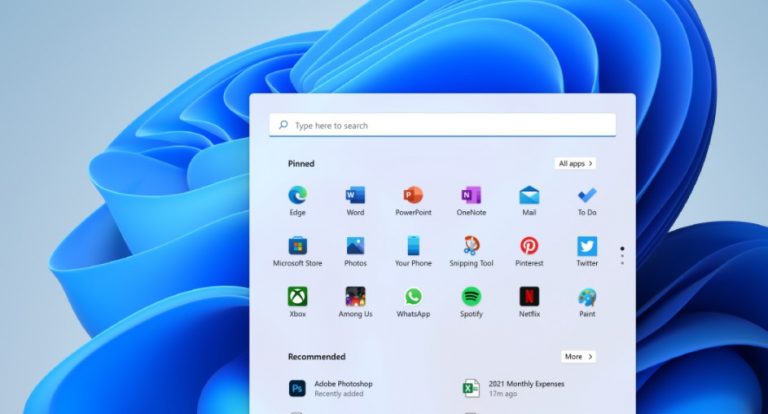Open the Your Phone app
The height and width of the screenshot is (414, 768).
pyautogui.click(x=413, y=252)
